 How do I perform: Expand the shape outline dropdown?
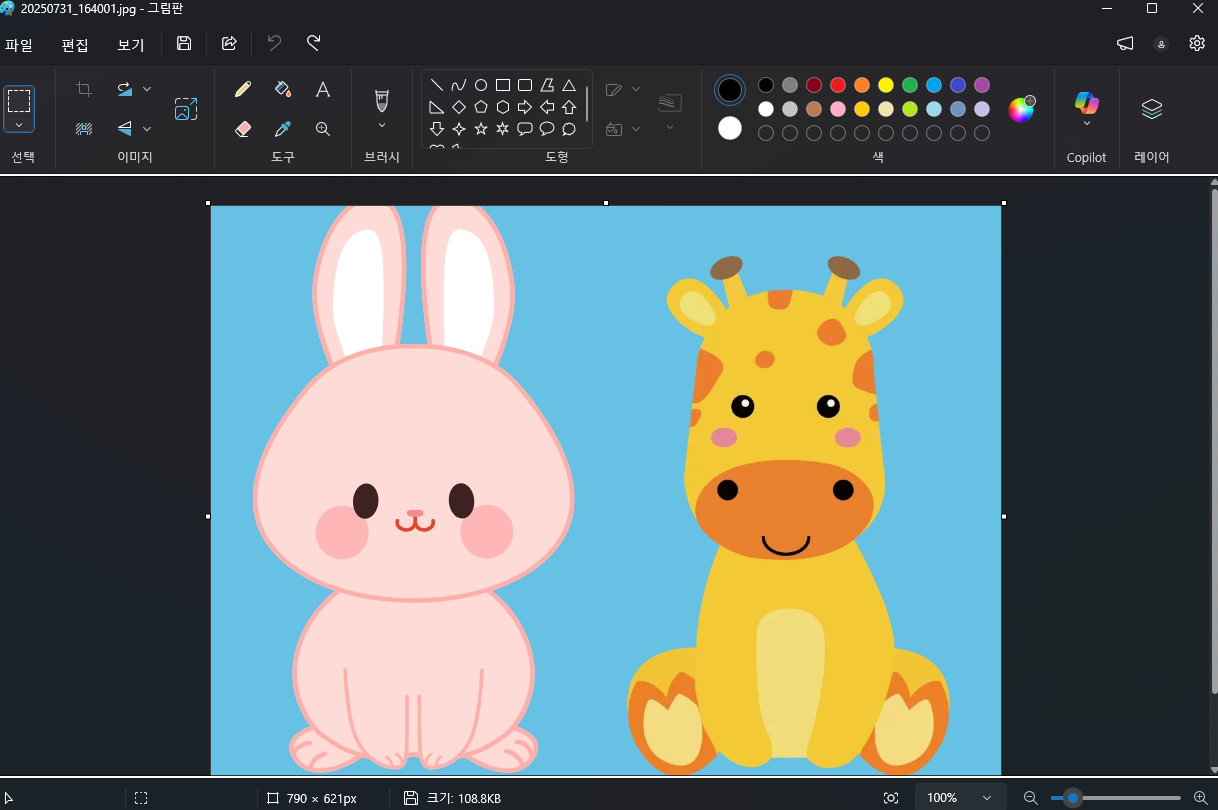click(636, 89)
